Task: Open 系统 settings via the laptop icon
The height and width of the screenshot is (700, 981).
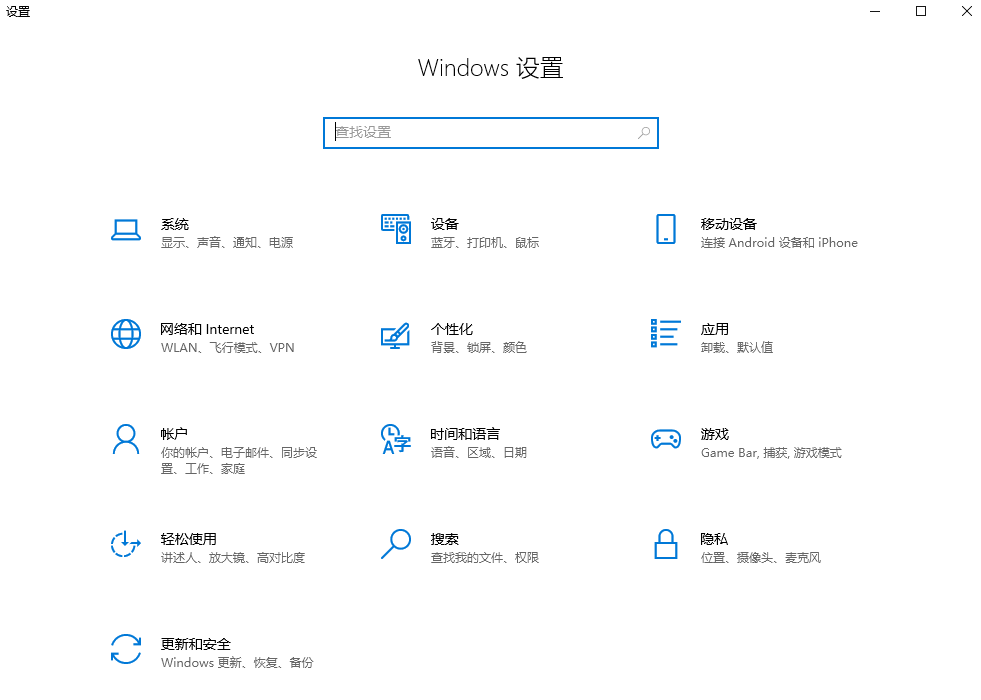Action: (x=126, y=228)
